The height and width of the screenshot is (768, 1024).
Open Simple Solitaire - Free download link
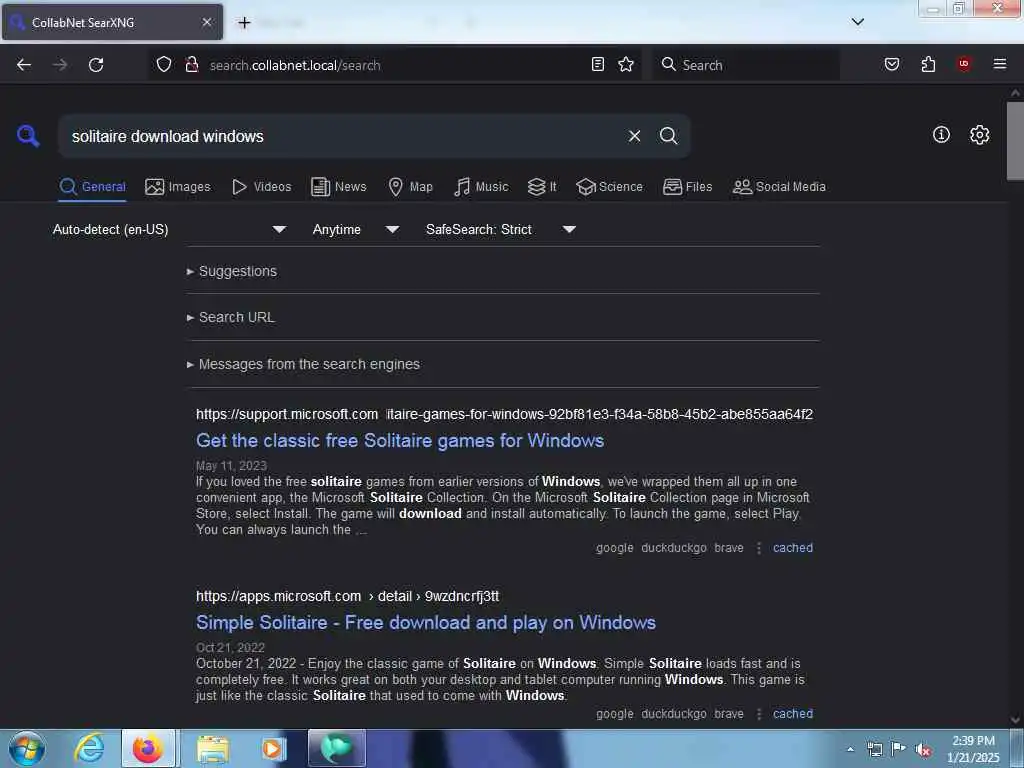coord(426,622)
